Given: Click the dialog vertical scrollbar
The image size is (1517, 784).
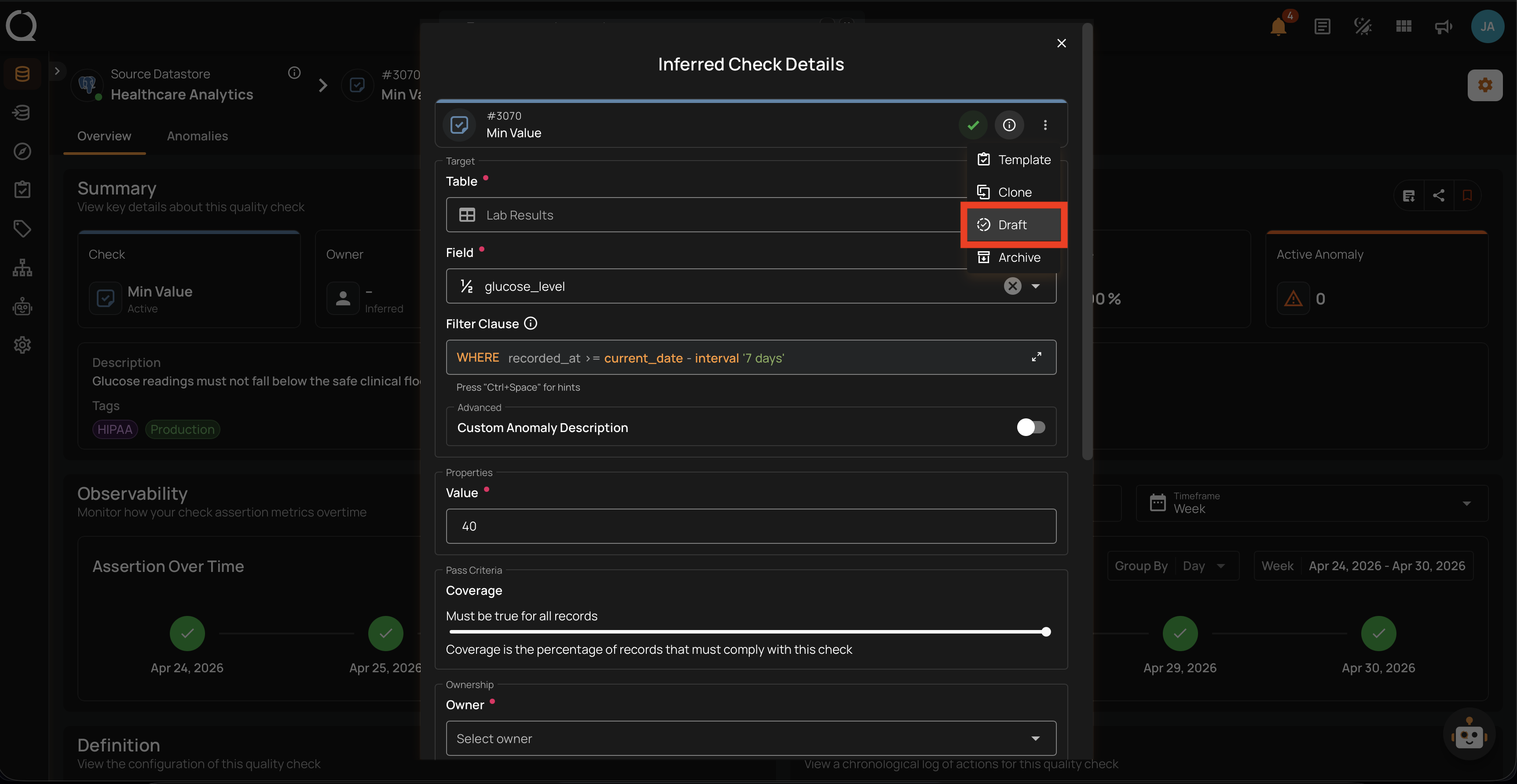Looking at the screenshot, I should click(1087, 242).
